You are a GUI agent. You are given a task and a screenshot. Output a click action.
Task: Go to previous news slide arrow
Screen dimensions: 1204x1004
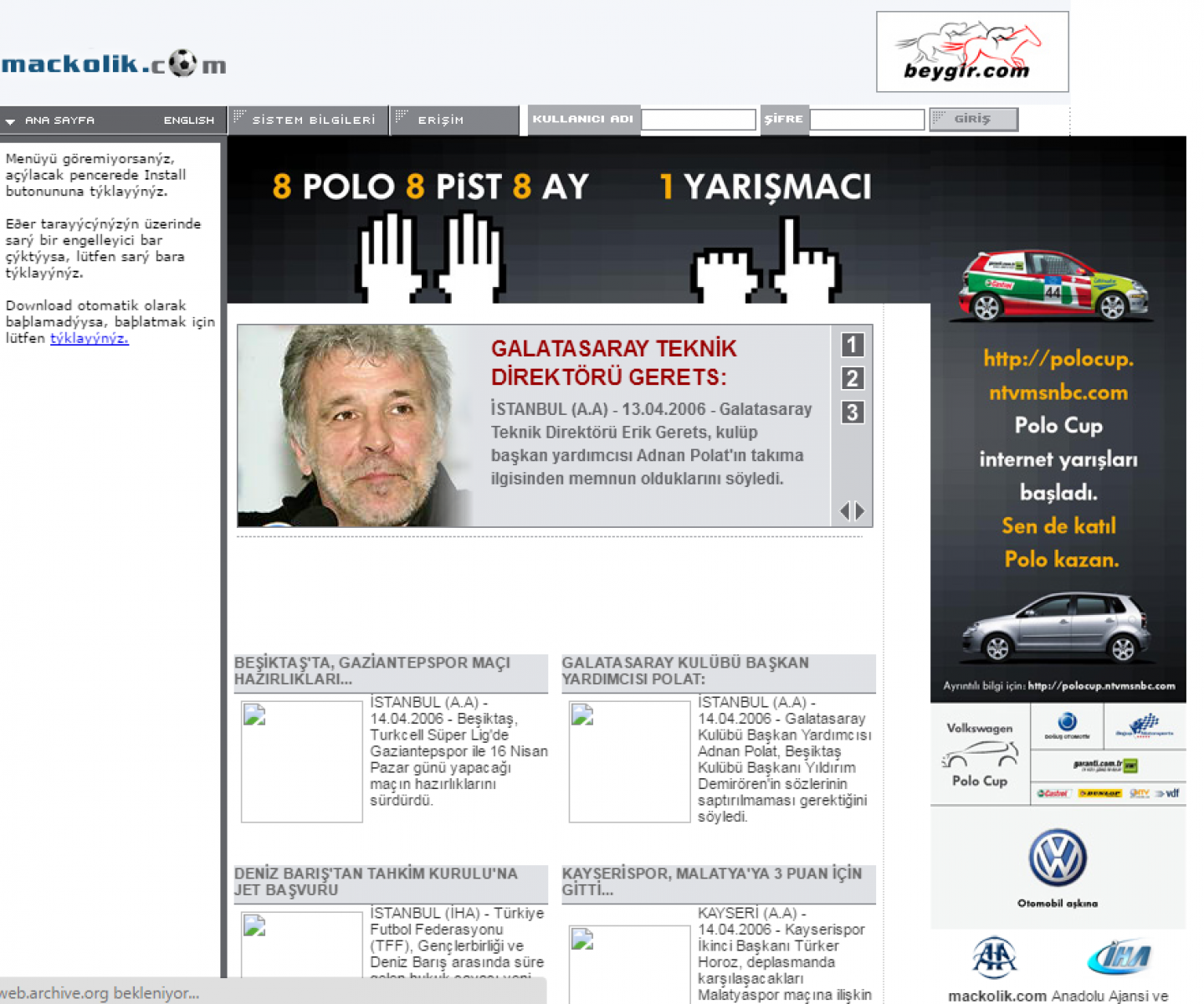click(845, 510)
